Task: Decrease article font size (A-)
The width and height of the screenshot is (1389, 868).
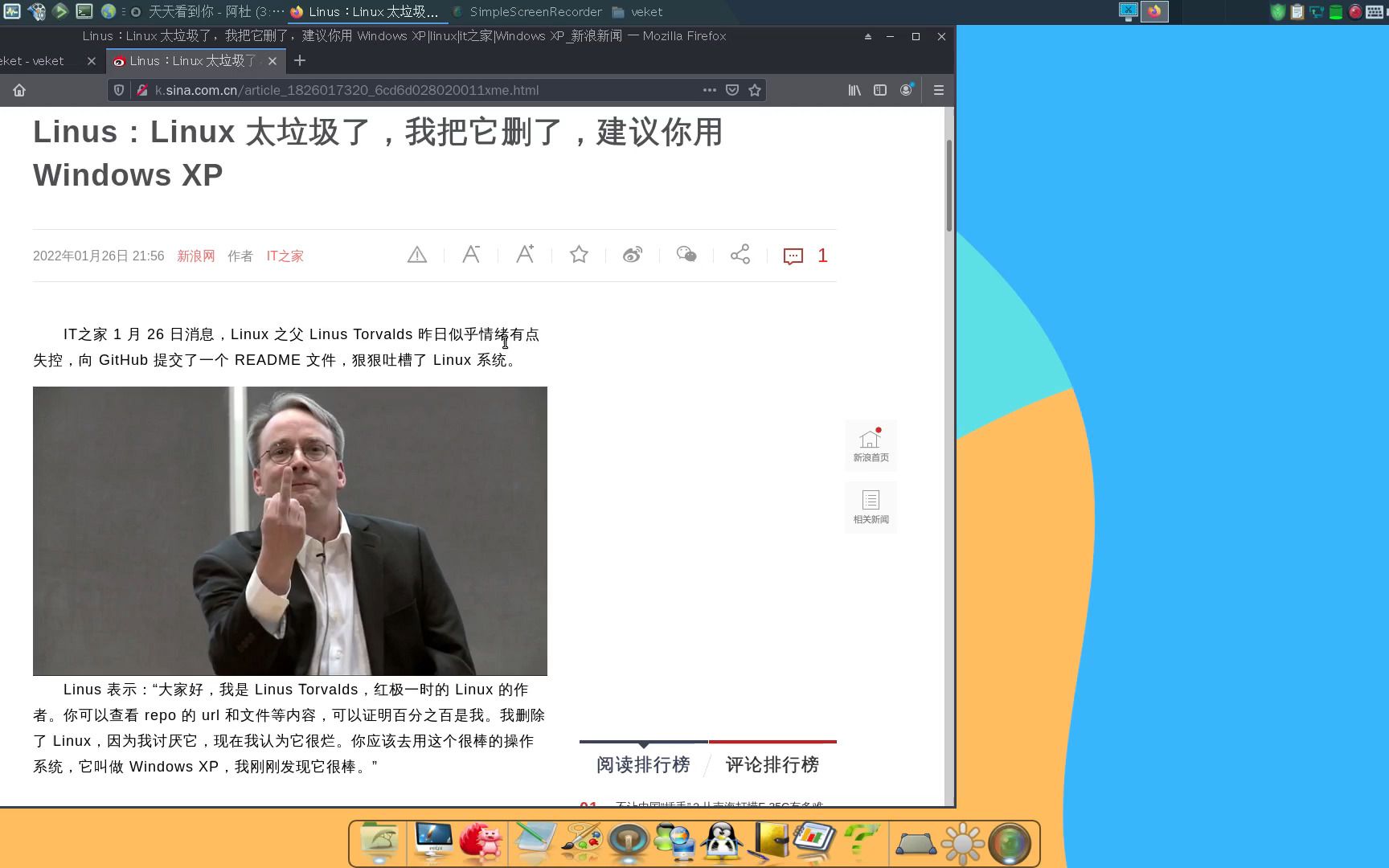Action: click(x=471, y=255)
